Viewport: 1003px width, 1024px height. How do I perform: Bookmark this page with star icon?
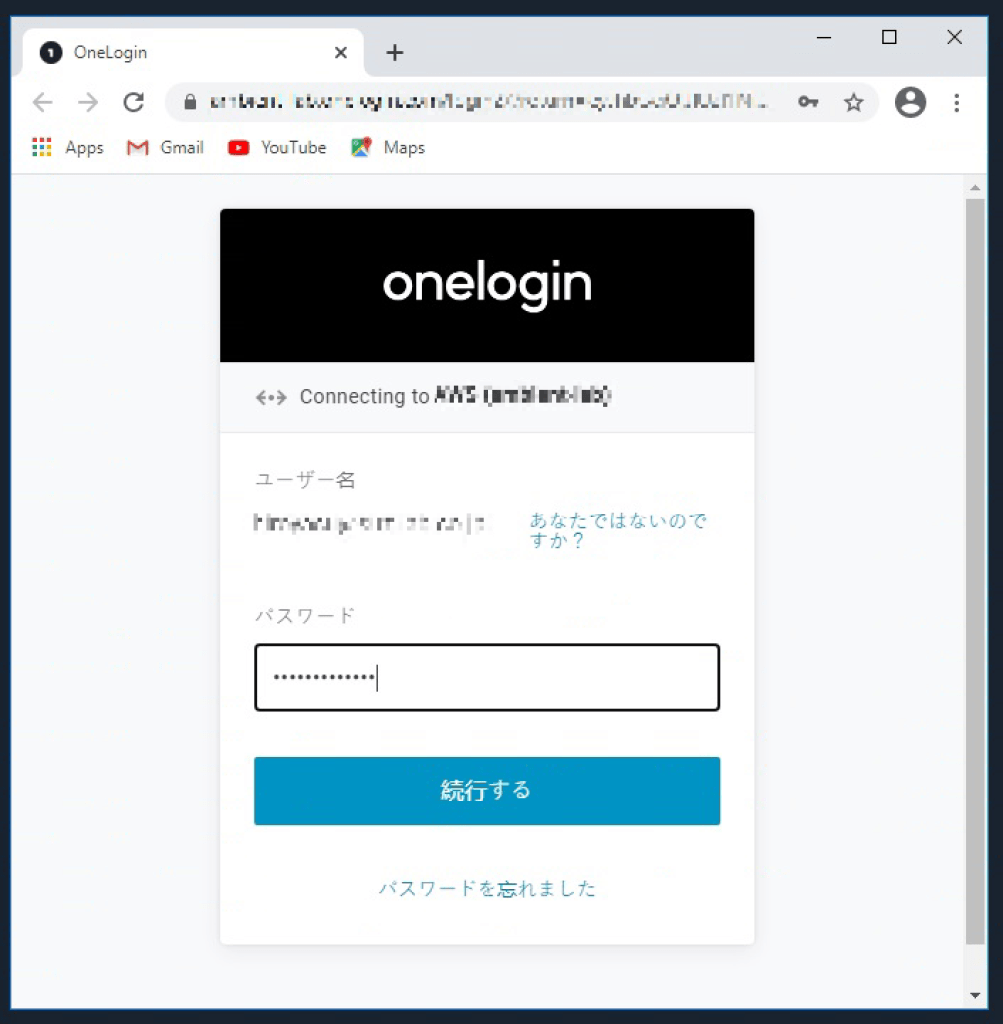(x=853, y=103)
